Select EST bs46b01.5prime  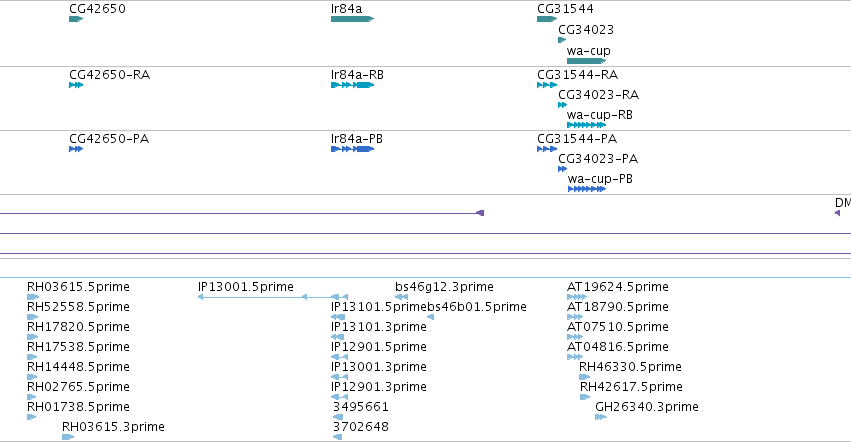click(477, 307)
